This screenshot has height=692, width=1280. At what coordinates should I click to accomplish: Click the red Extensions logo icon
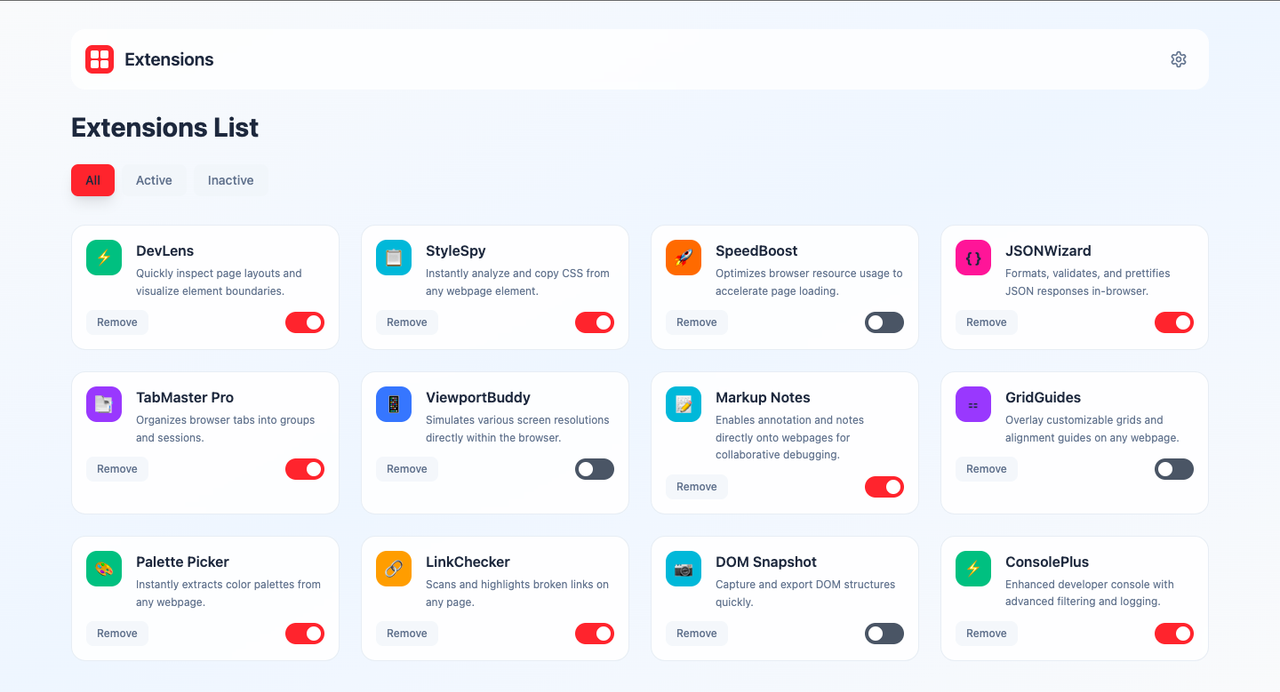pos(99,59)
